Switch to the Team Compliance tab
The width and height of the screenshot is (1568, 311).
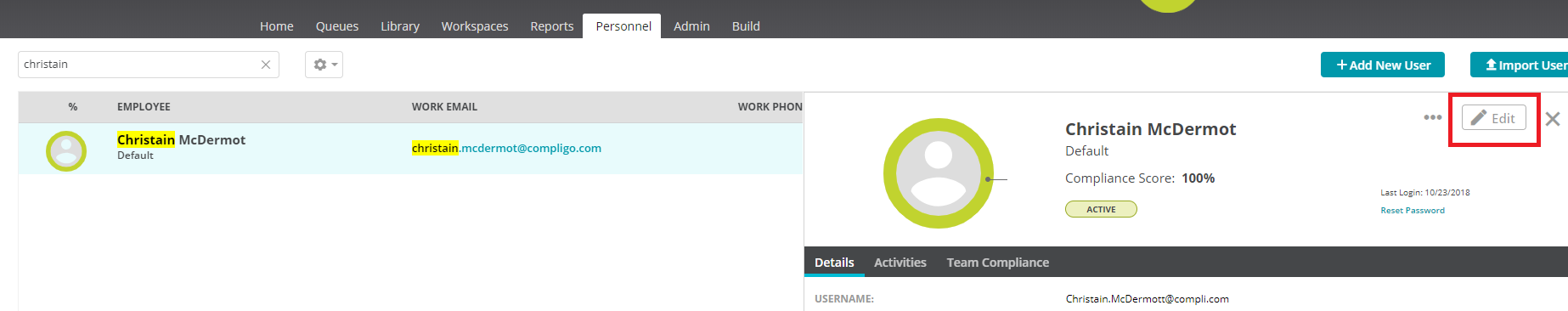click(x=998, y=263)
